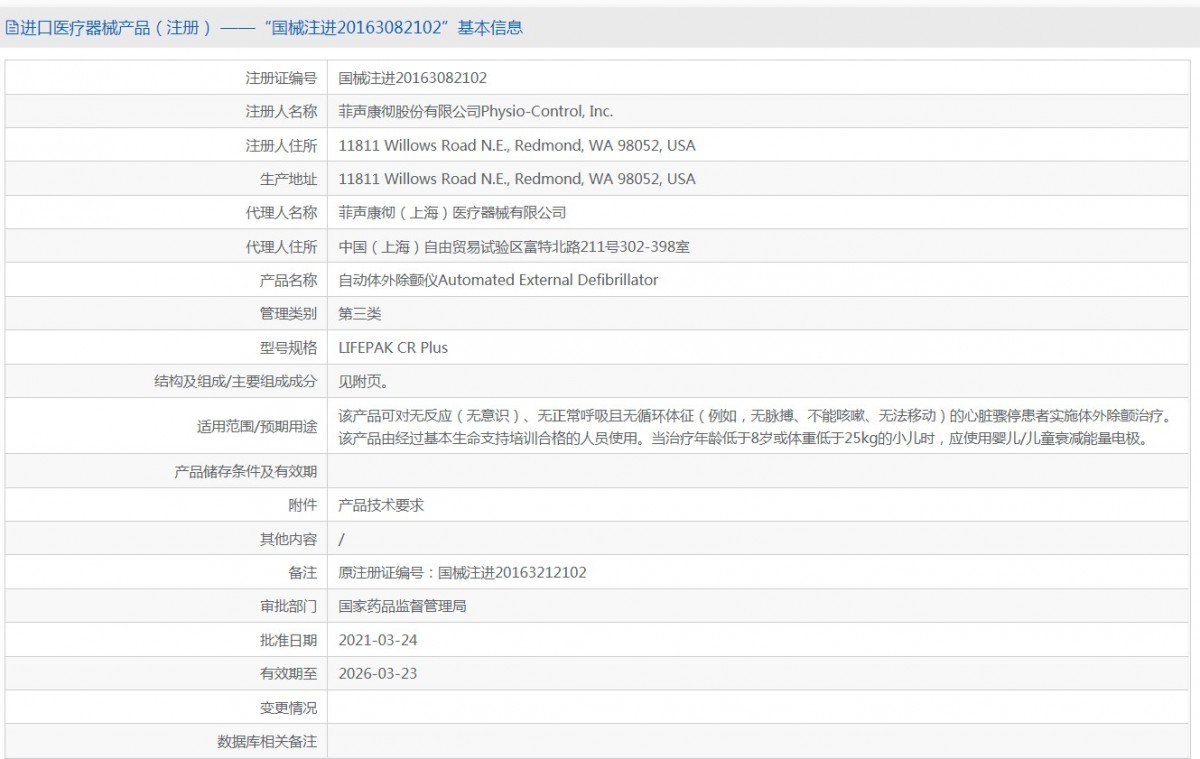Click the 管理类别 label
Screen dimensions: 1200x759
click(x=289, y=314)
